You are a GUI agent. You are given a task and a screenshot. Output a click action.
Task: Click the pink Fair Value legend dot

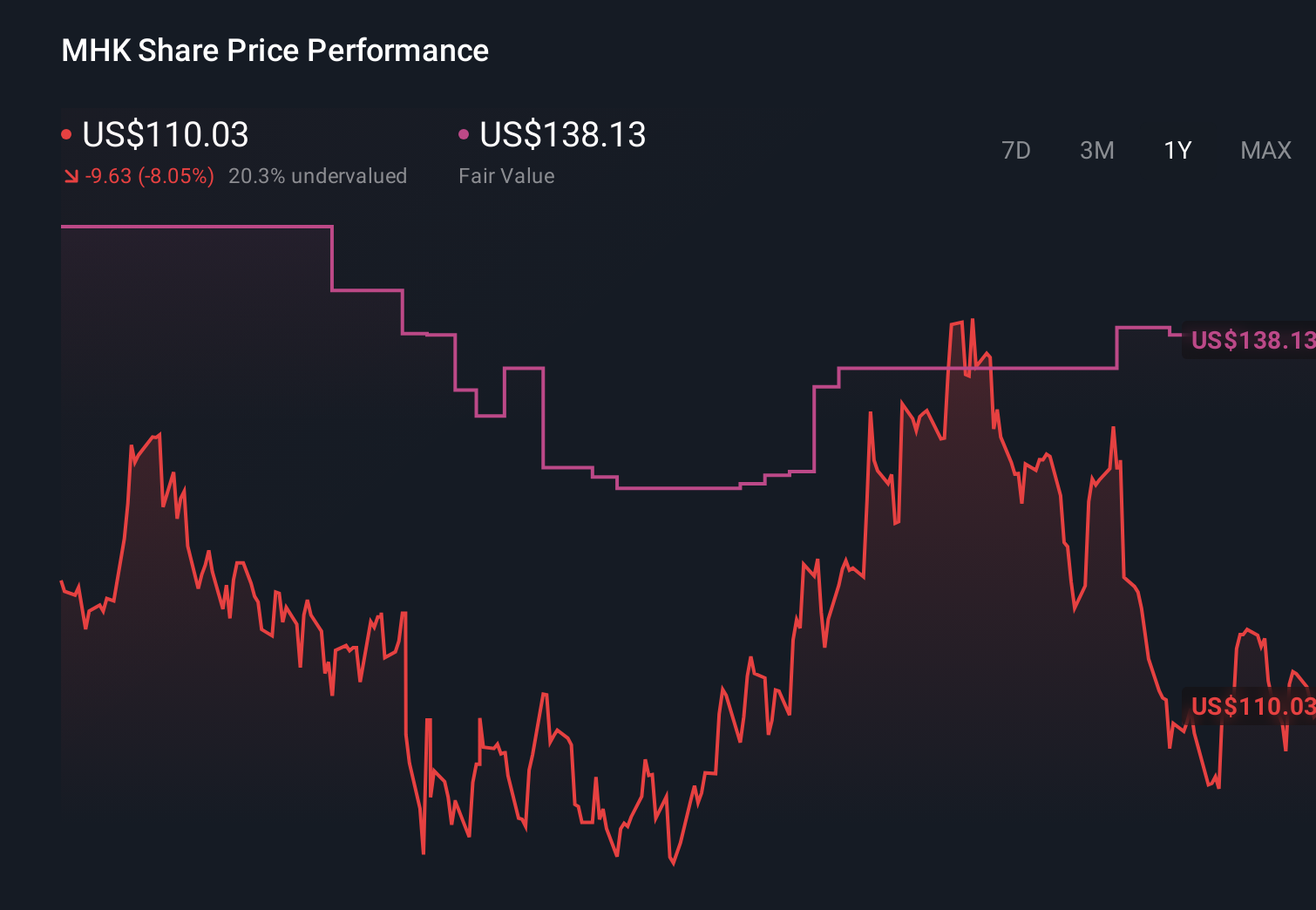pyautogui.click(x=464, y=134)
